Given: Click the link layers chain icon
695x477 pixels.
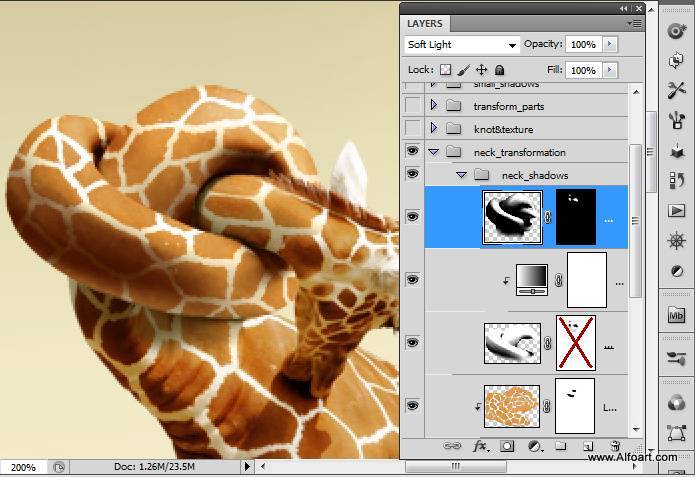Looking at the screenshot, I should 452,446.
